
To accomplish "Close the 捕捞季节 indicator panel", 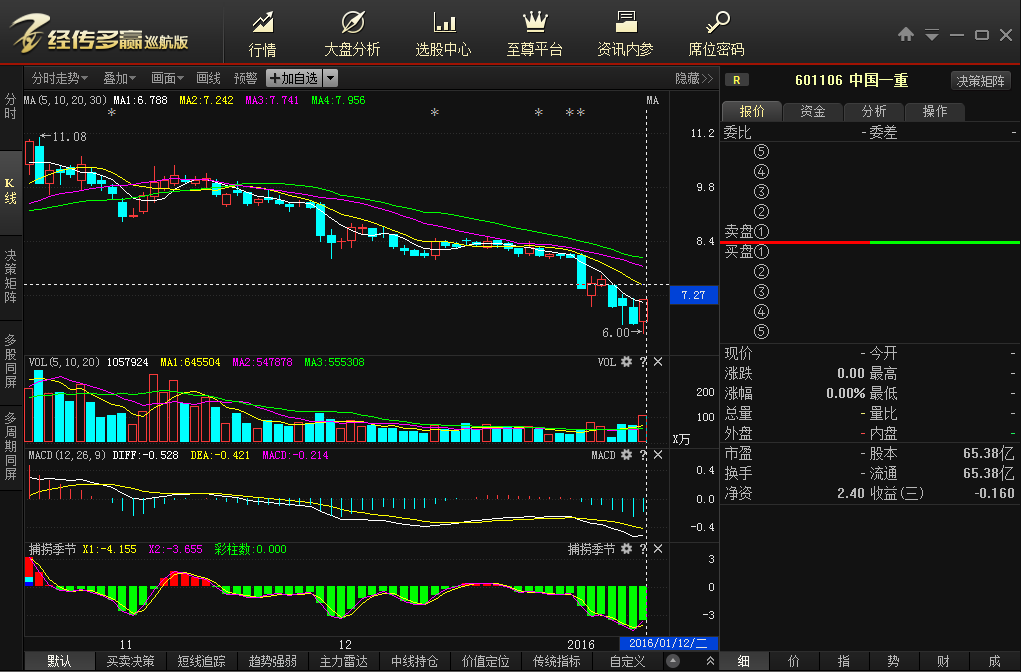I will pyautogui.click(x=658, y=549).
